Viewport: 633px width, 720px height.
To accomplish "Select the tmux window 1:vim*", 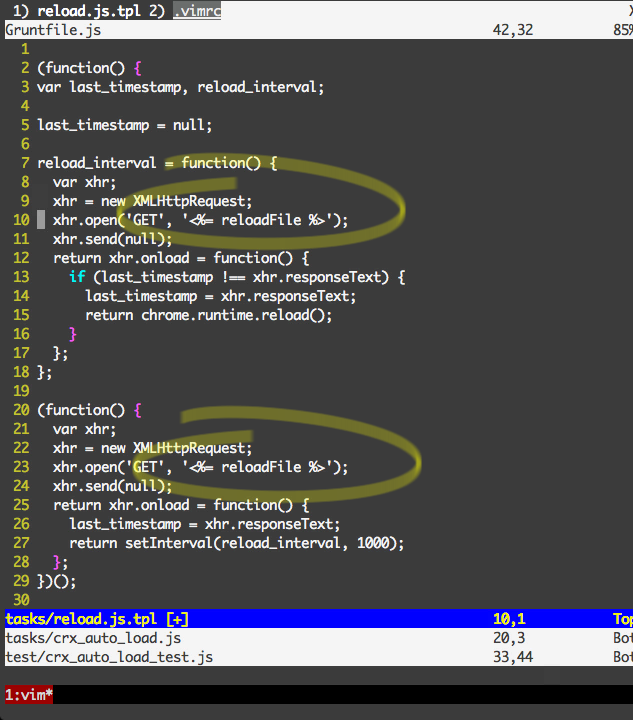I will [x=29, y=694].
